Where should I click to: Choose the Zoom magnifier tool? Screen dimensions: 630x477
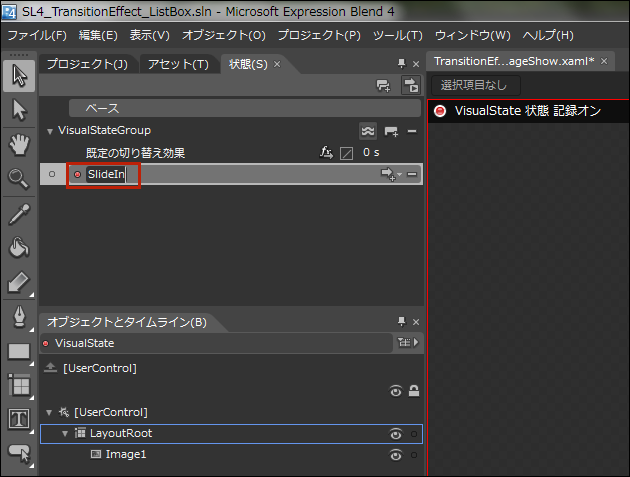19,179
